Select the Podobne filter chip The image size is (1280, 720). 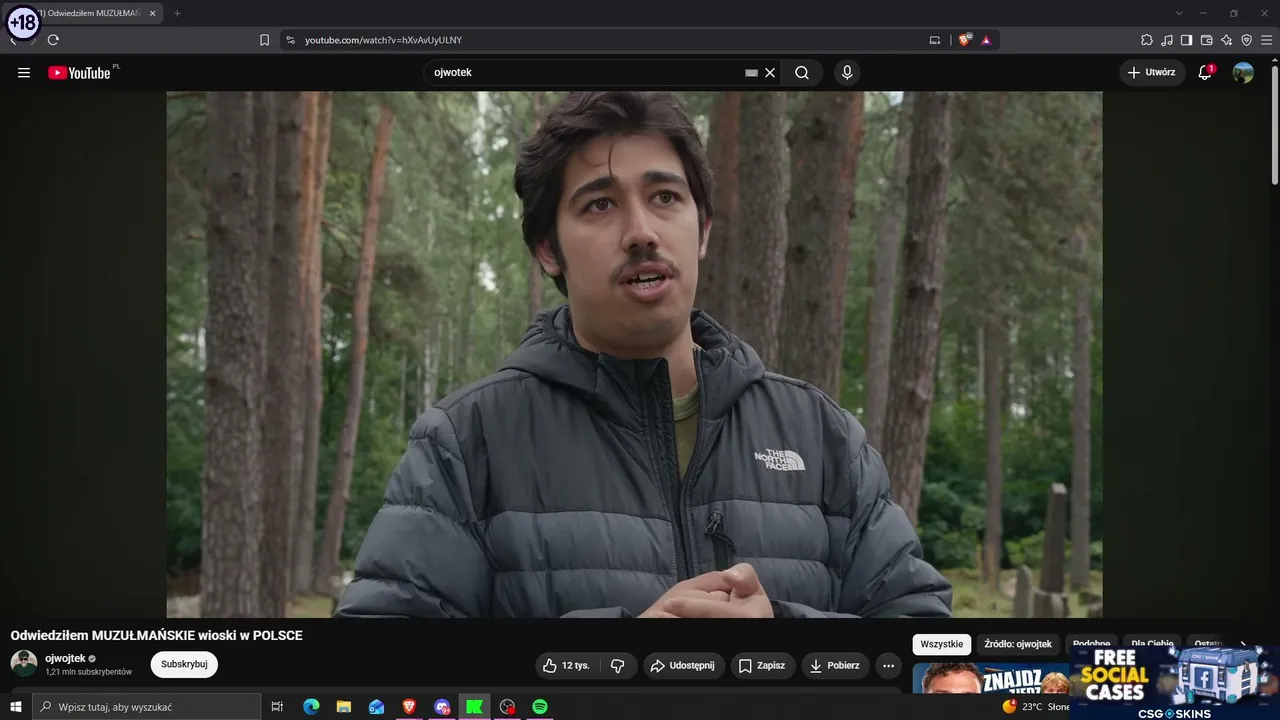[x=1091, y=644]
